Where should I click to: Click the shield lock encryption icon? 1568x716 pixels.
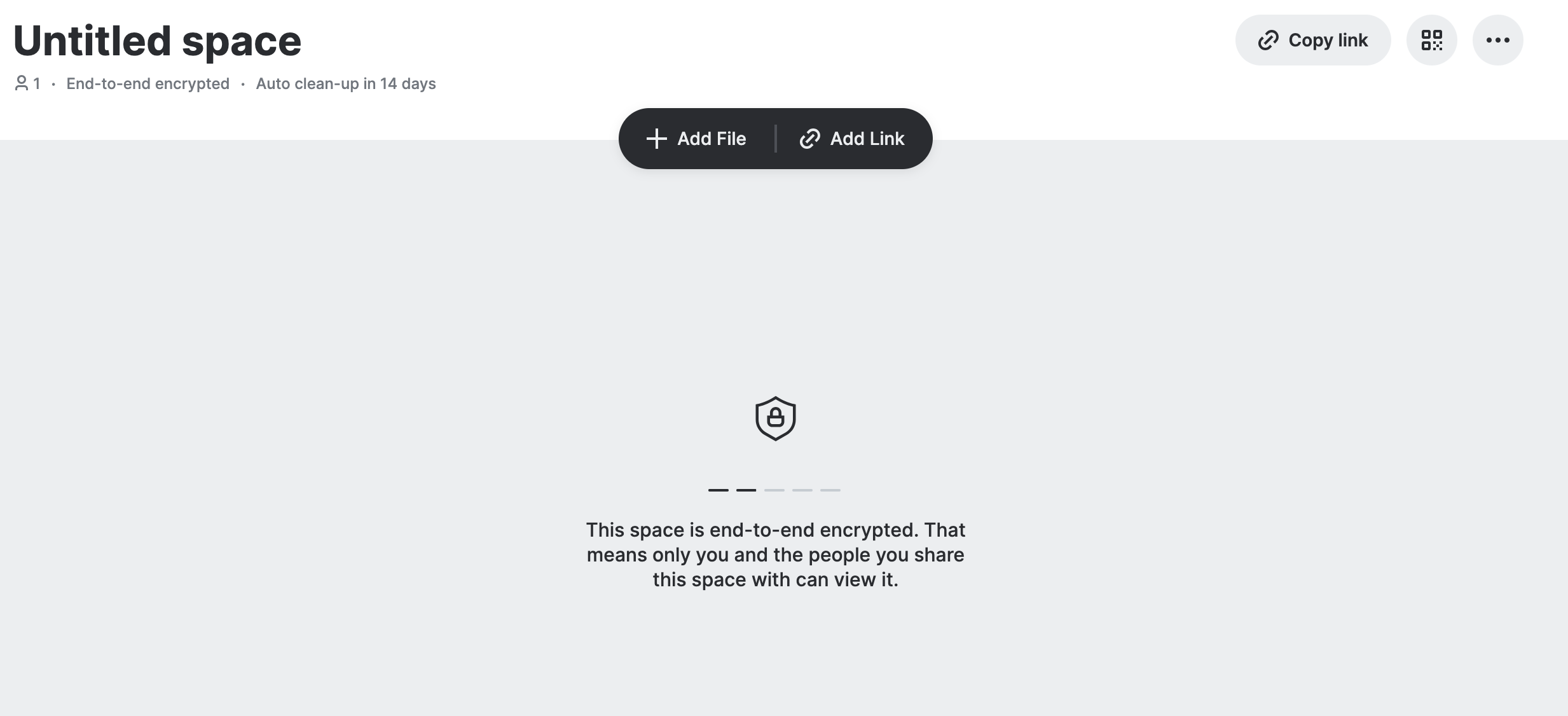[x=775, y=418]
